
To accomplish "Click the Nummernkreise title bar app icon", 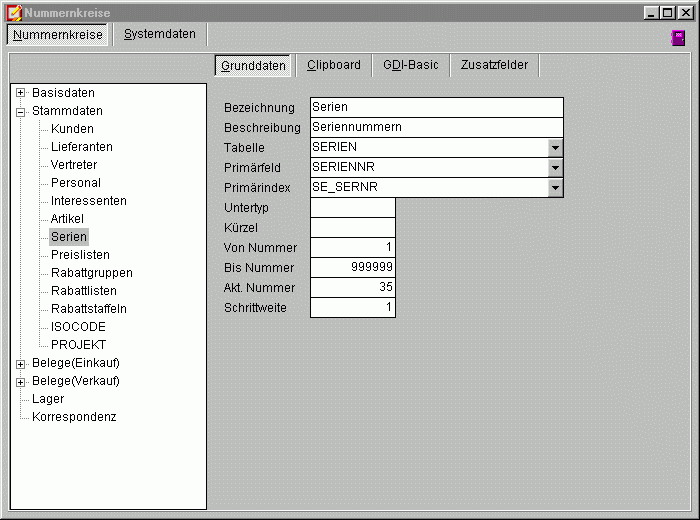I will [14, 13].
